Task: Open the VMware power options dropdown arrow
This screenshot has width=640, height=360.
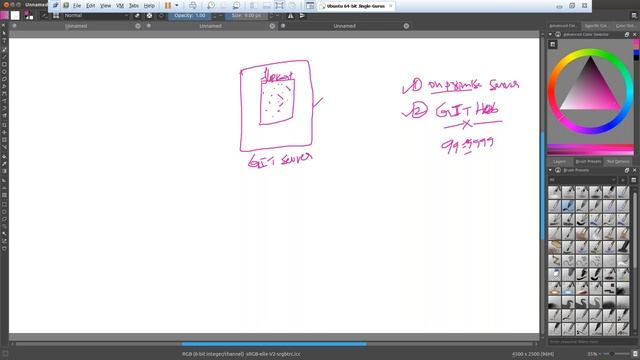Action: (x=177, y=6)
